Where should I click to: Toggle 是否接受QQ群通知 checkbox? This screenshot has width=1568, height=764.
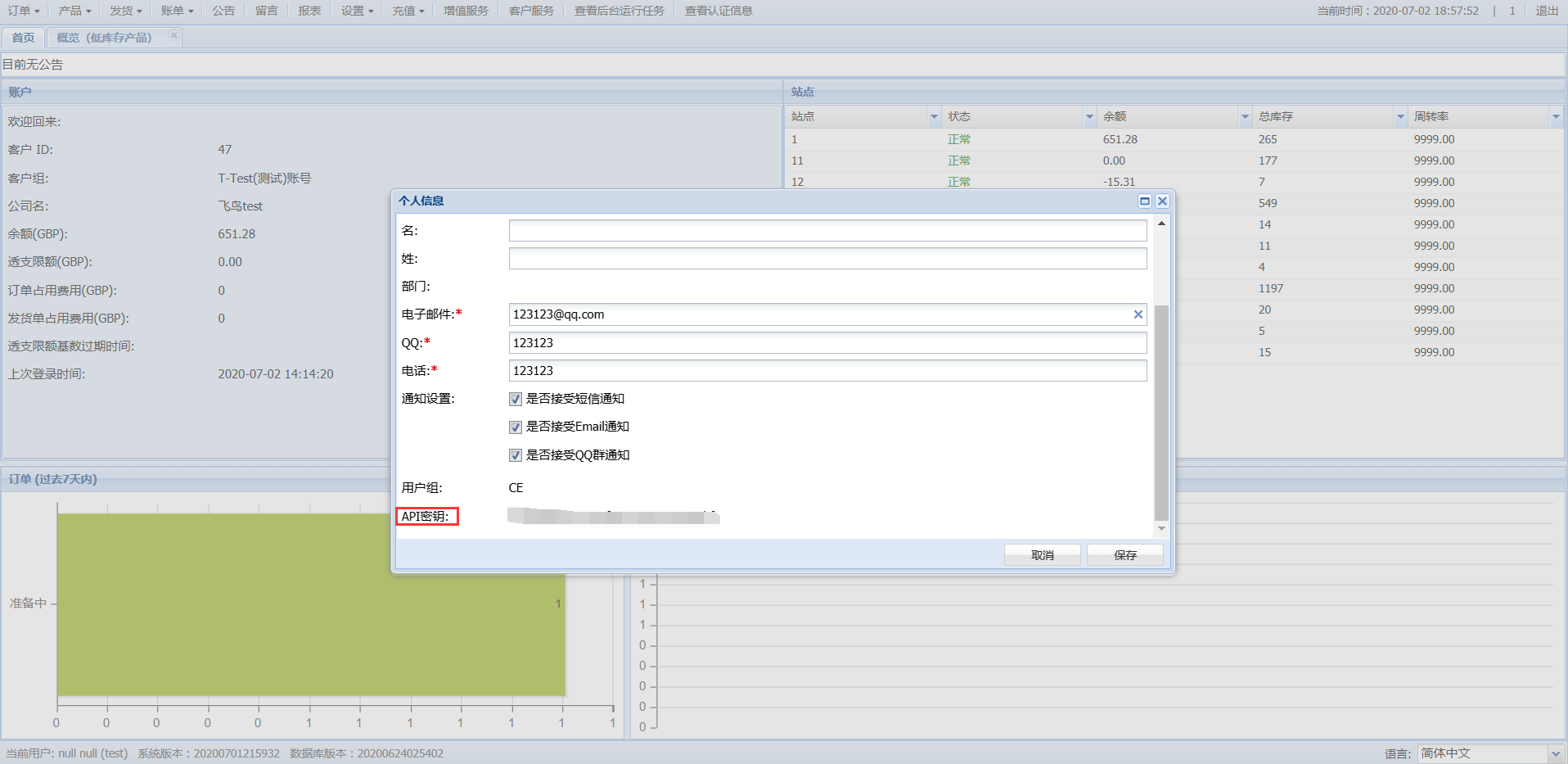tap(516, 455)
